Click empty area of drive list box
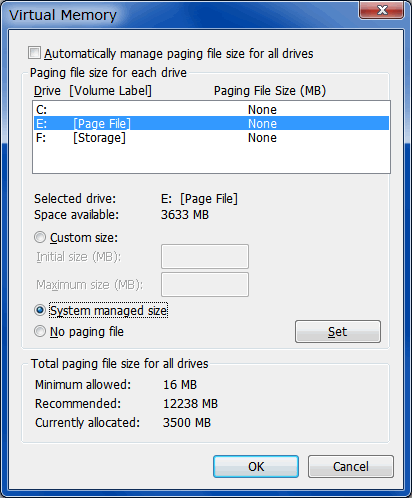The width and height of the screenshot is (412, 498). (x=211, y=159)
